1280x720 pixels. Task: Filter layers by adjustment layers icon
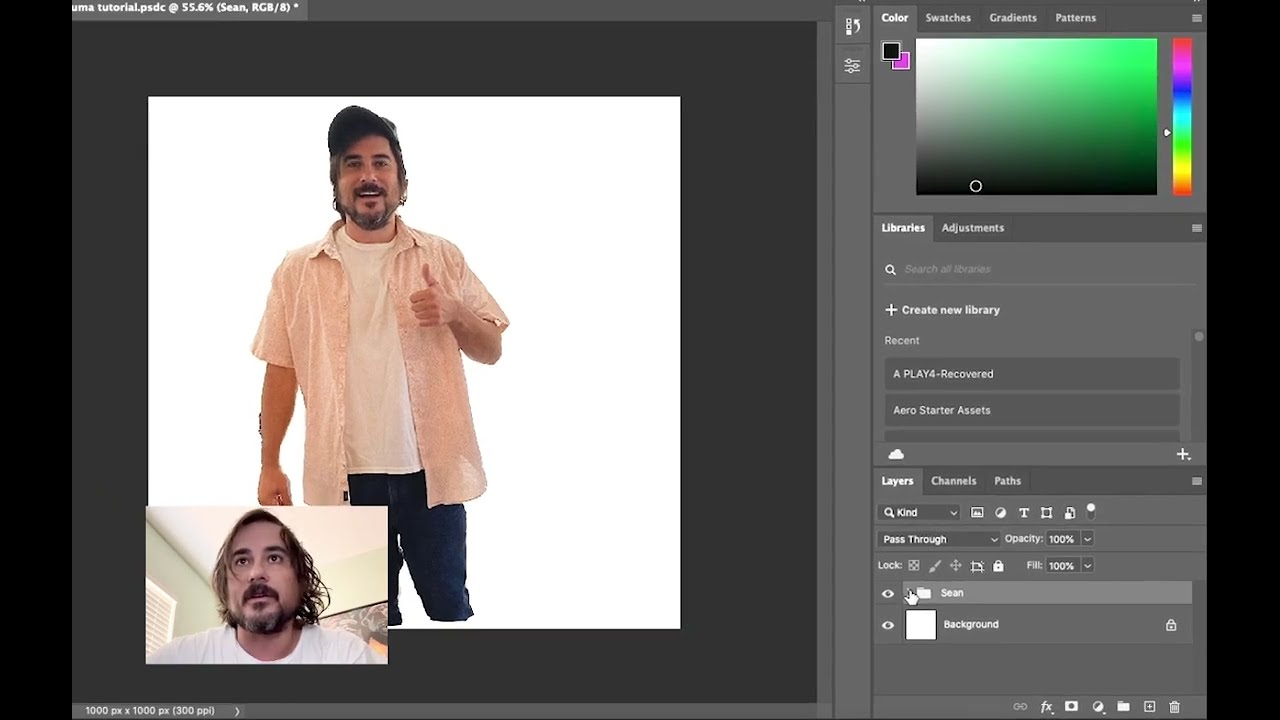(1000, 512)
